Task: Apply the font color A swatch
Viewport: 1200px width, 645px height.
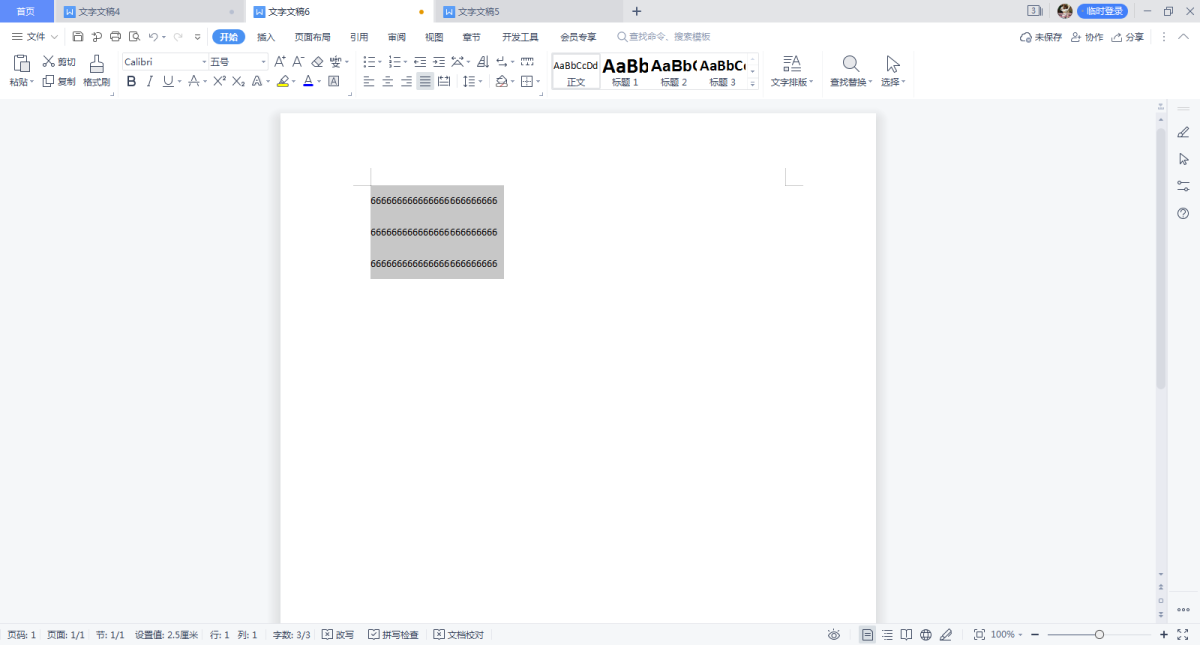Action: pos(308,82)
